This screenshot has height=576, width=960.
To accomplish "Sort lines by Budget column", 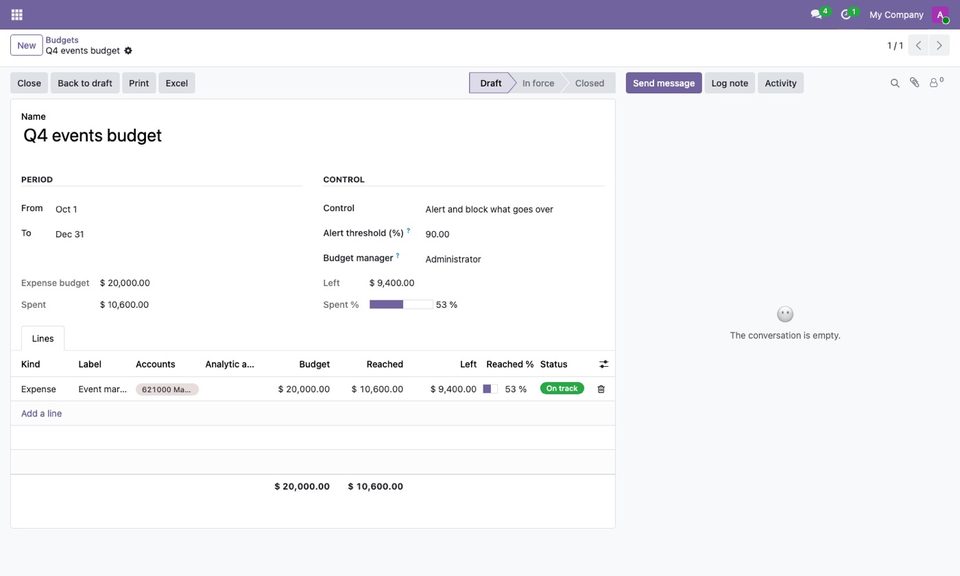I will pos(314,364).
